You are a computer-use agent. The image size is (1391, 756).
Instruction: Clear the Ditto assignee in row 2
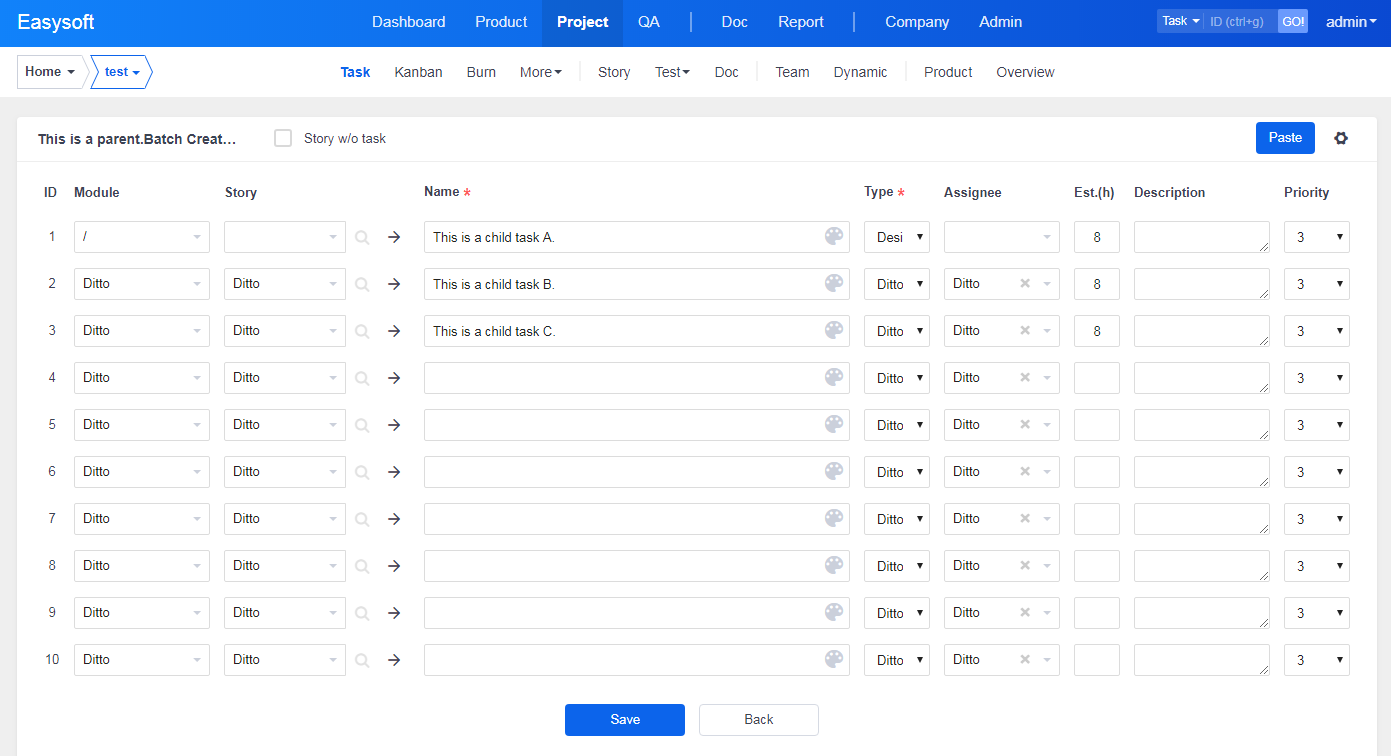[x=1024, y=283]
